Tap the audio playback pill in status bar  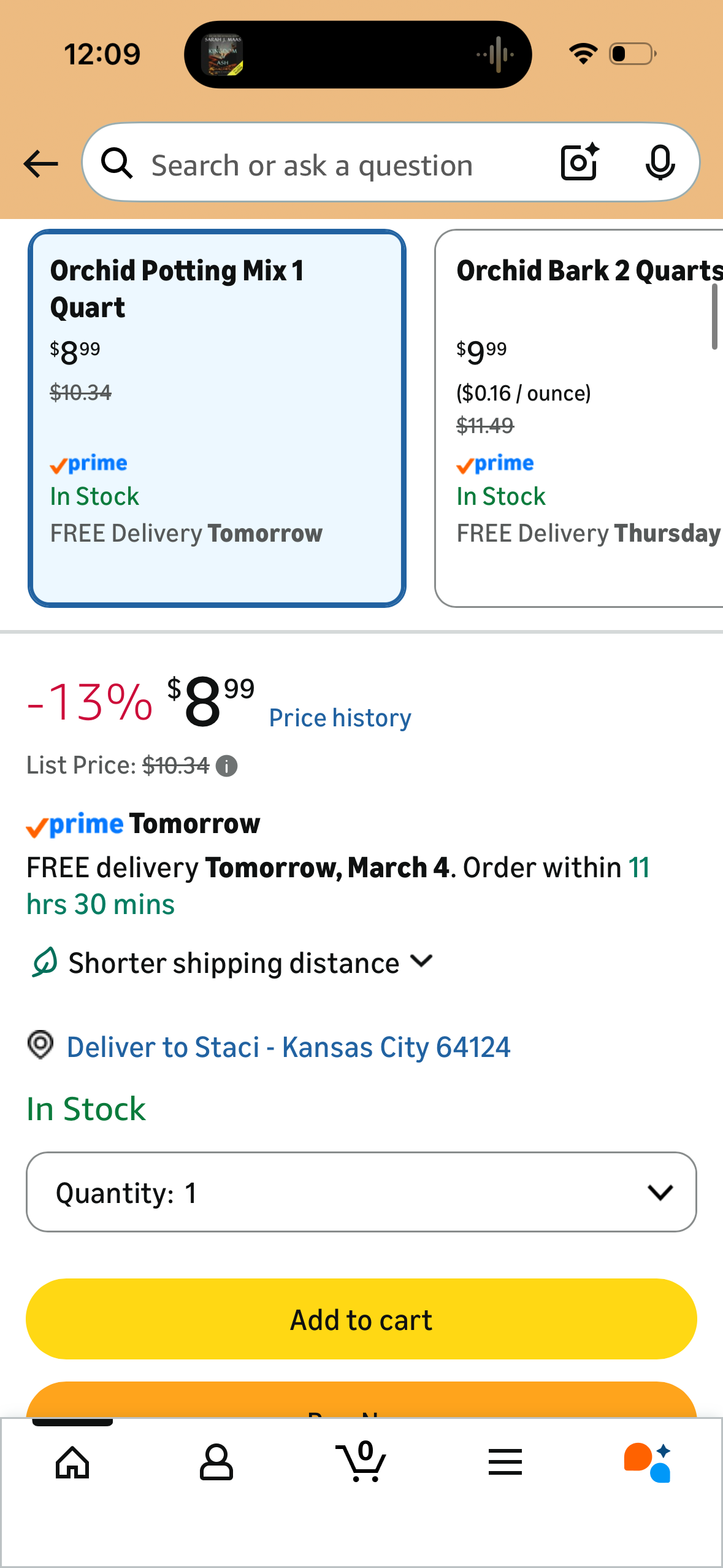tap(358, 55)
